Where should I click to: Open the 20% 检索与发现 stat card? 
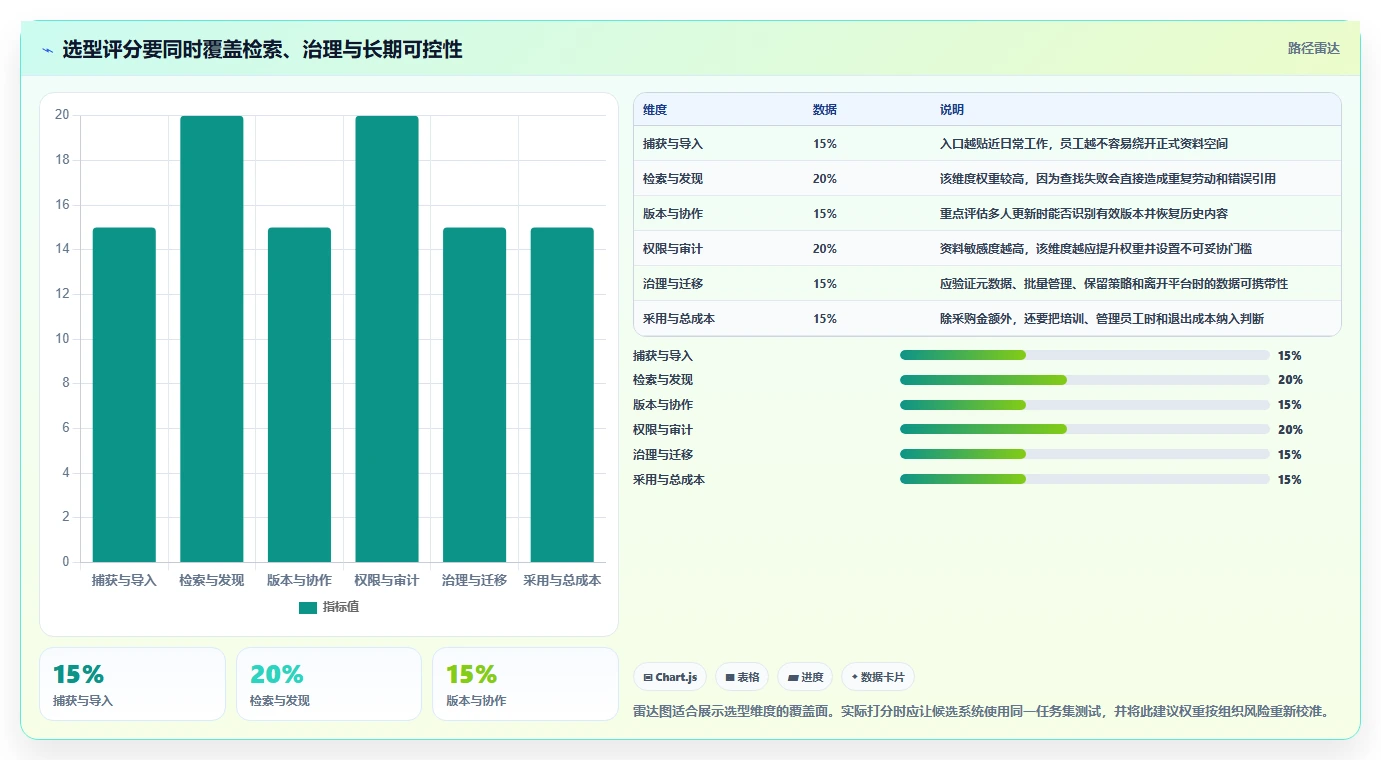click(x=329, y=684)
